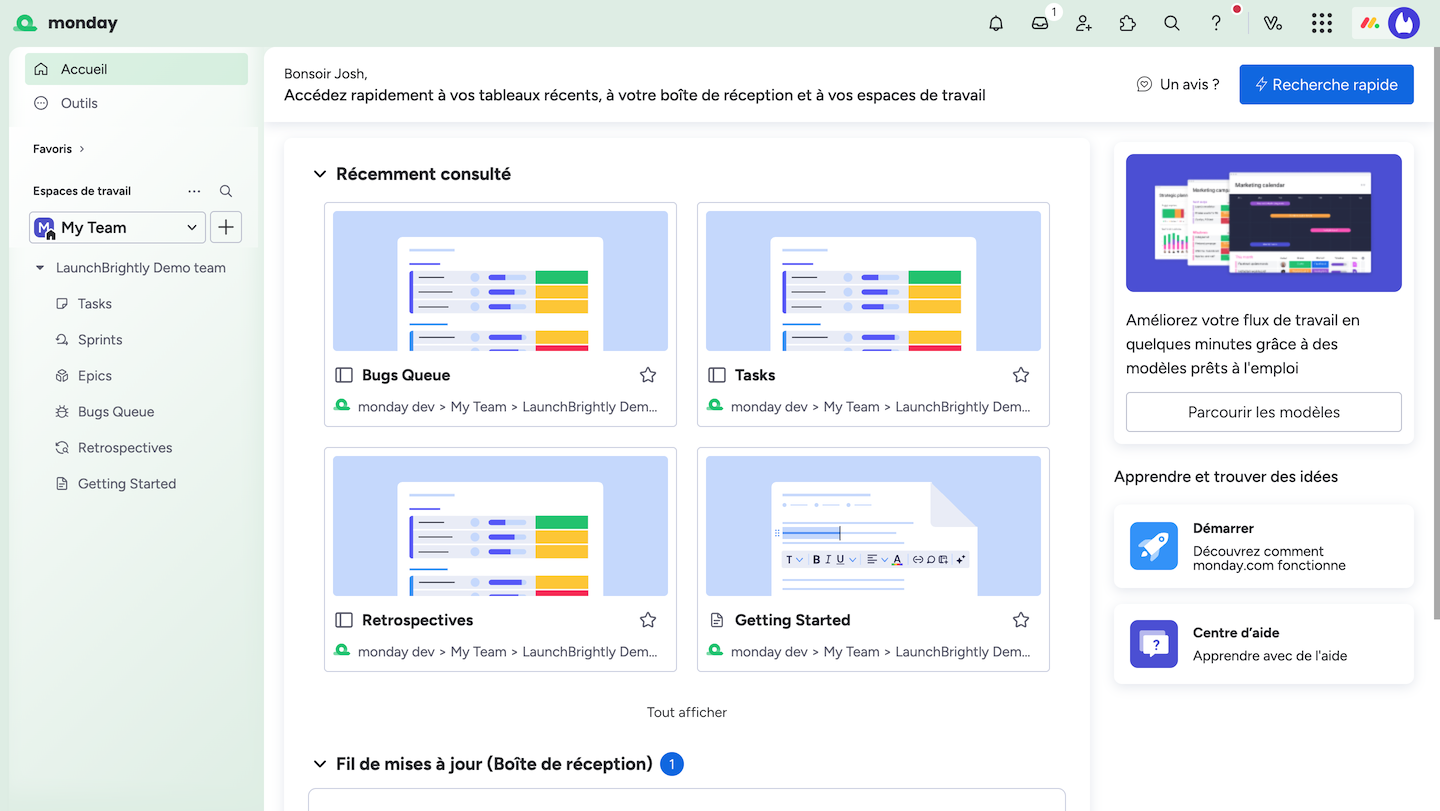The width and height of the screenshot is (1440, 811).
Task: Click Parcourir les modèles button
Action: [x=1264, y=412]
